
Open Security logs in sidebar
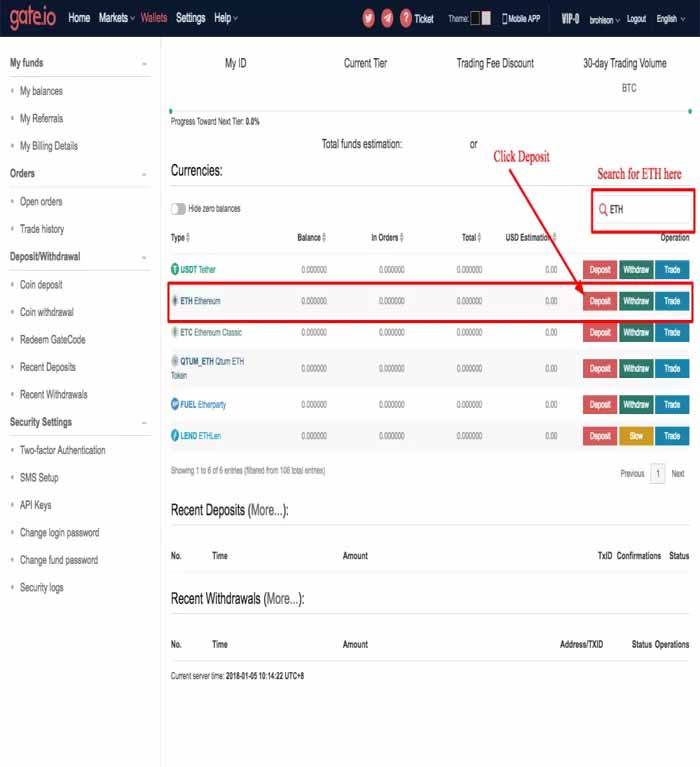tap(42, 587)
